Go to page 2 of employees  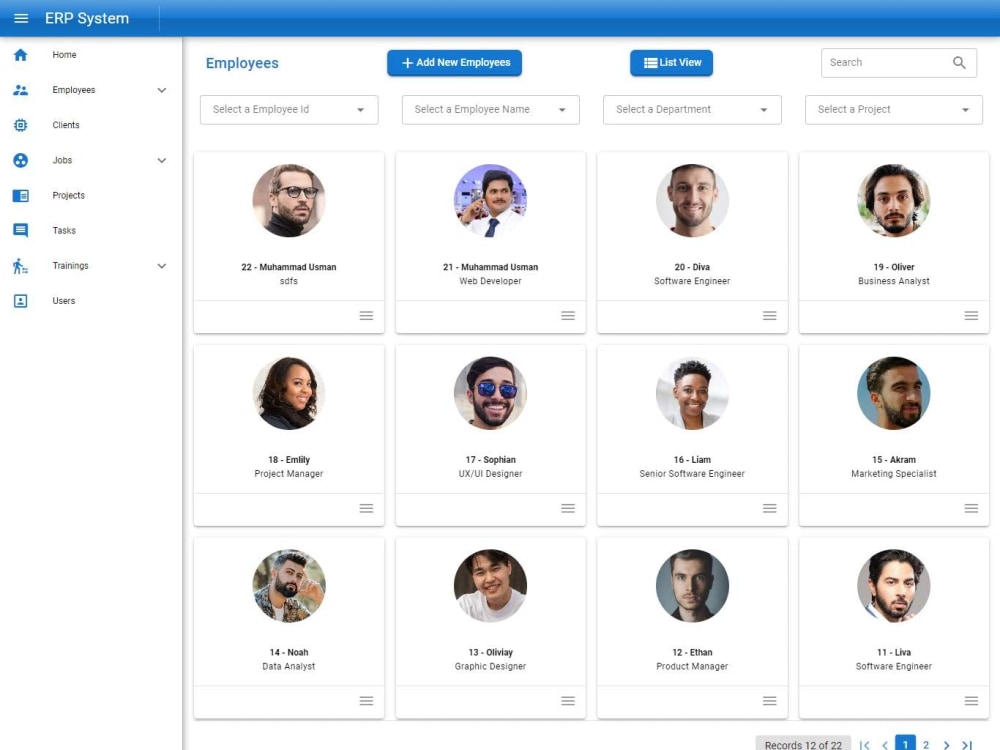point(926,744)
